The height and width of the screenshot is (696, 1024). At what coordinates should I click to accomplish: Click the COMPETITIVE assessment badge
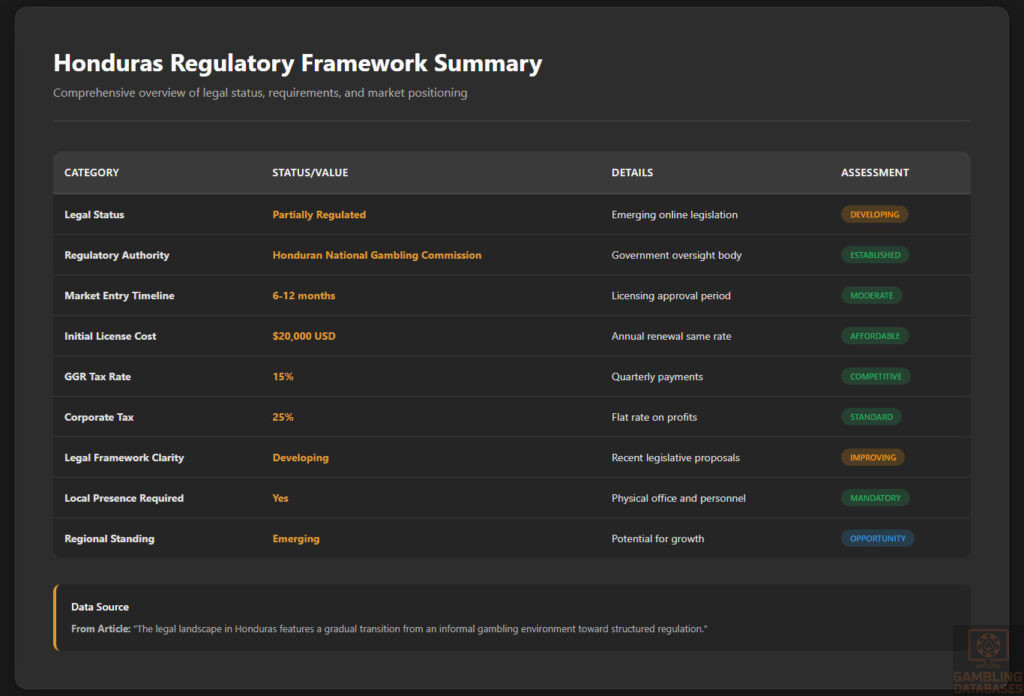(875, 376)
